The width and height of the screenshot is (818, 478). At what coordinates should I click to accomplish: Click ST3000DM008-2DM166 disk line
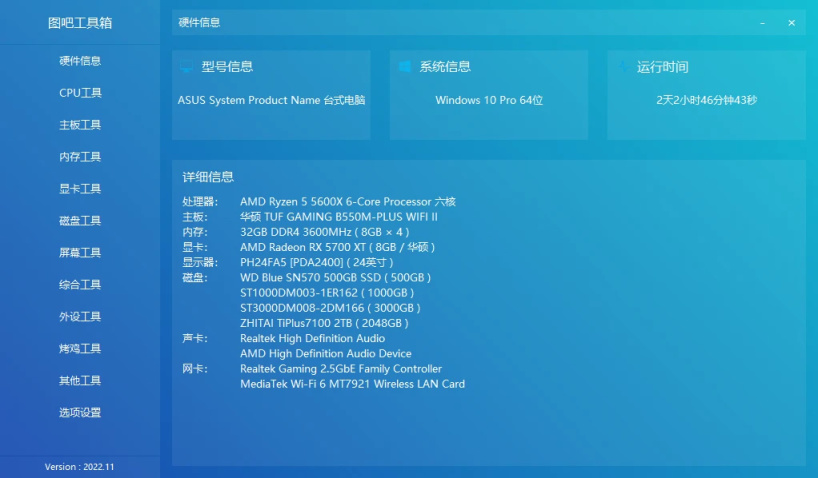[x=330, y=308]
